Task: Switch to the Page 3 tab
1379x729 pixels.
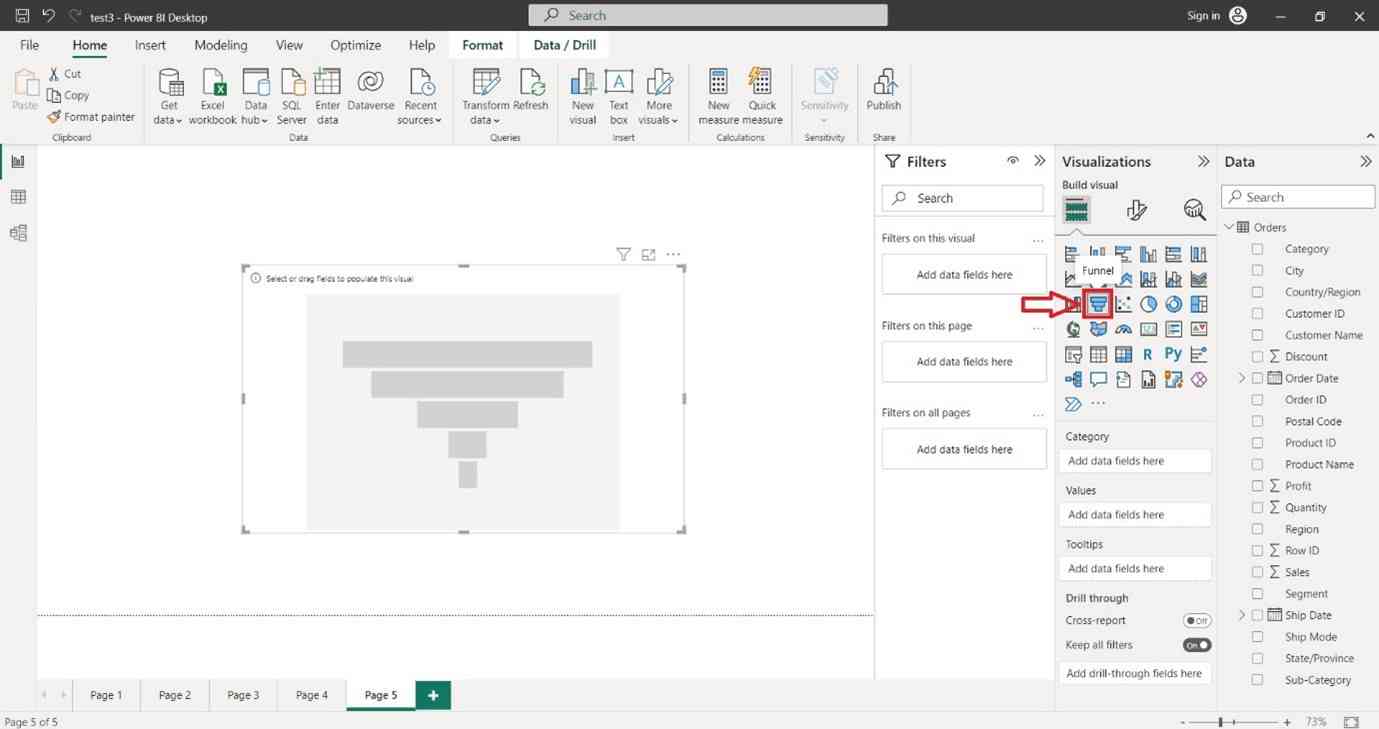Action: [242, 694]
